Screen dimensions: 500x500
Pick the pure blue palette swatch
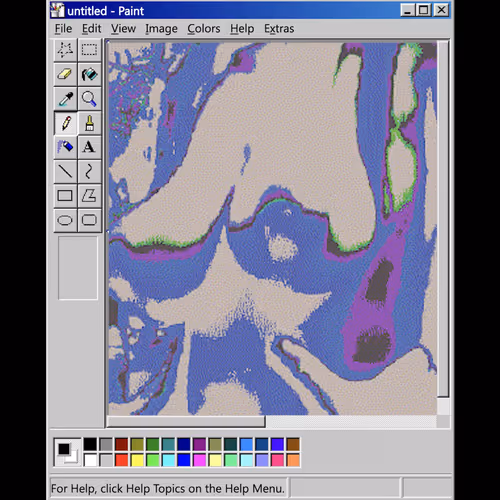pyautogui.click(x=184, y=460)
